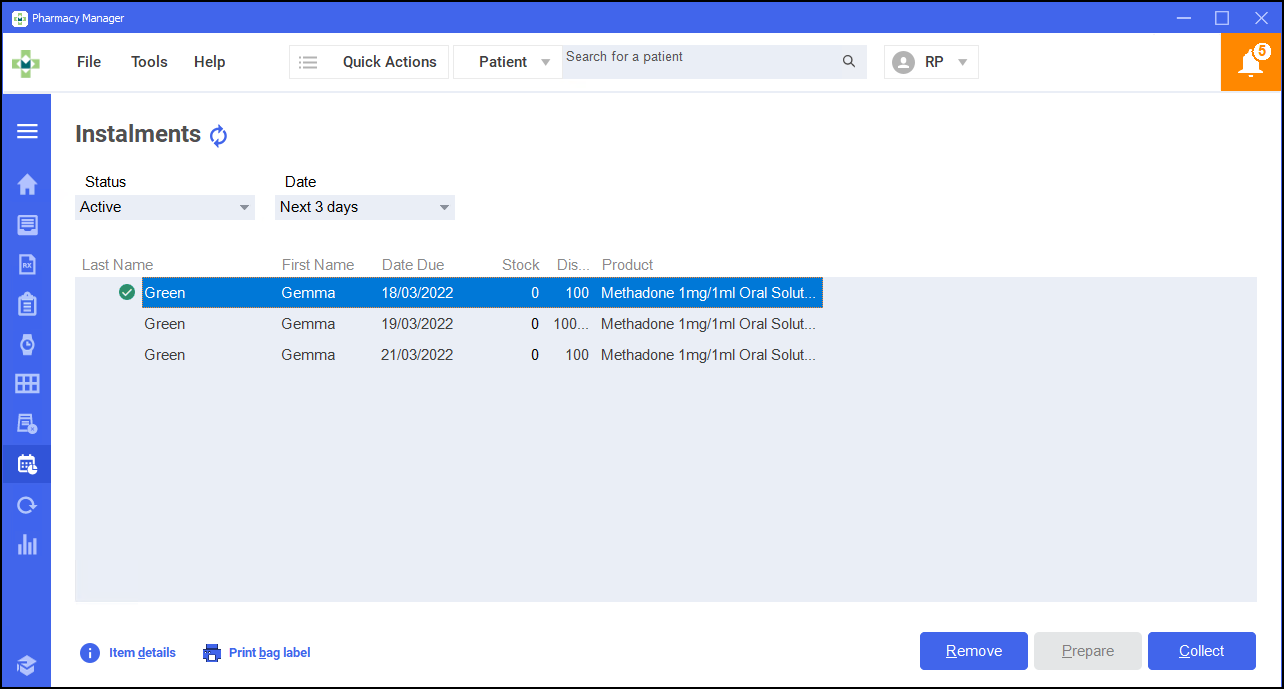
Task: Open the Tools menu
Action: click(x=149, y=62)
